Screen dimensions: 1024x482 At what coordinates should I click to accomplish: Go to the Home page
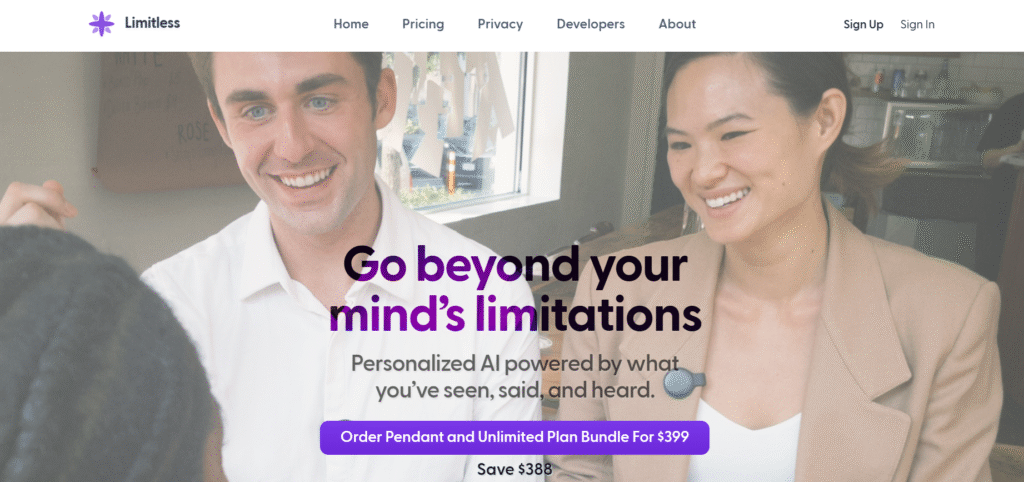click(351, 24)
